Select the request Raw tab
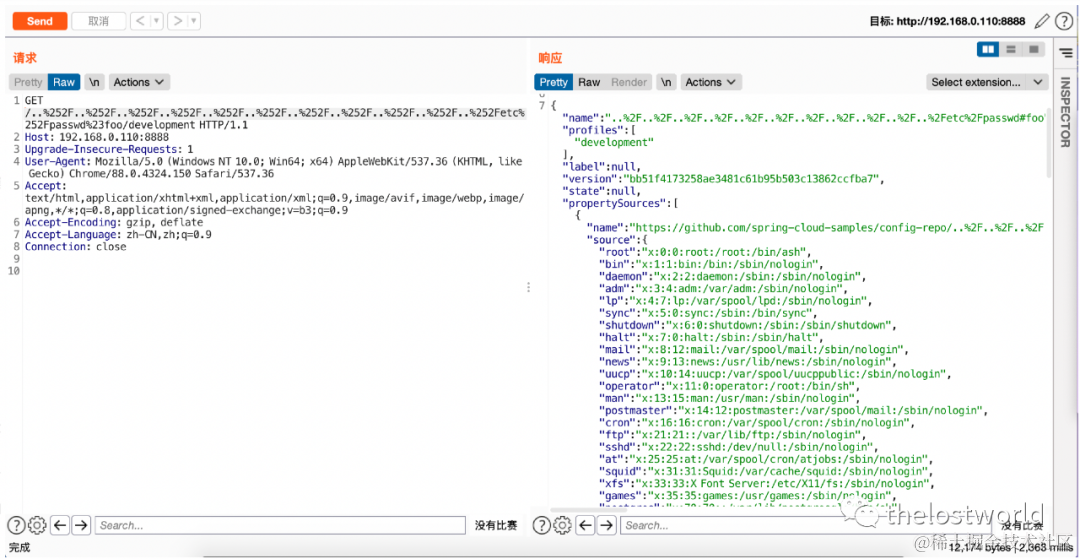 tap(64, 82)
